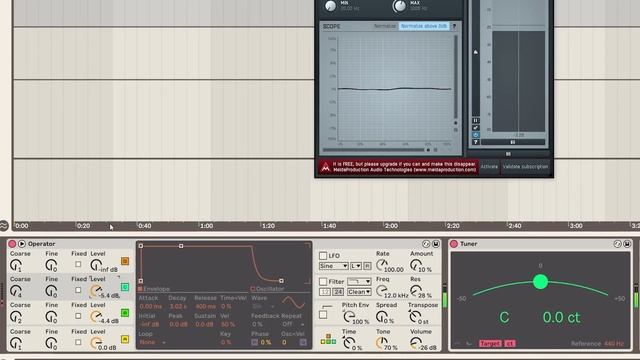
Task: Turn off the Tuner device activator
Action: click(x=453, y=244)
